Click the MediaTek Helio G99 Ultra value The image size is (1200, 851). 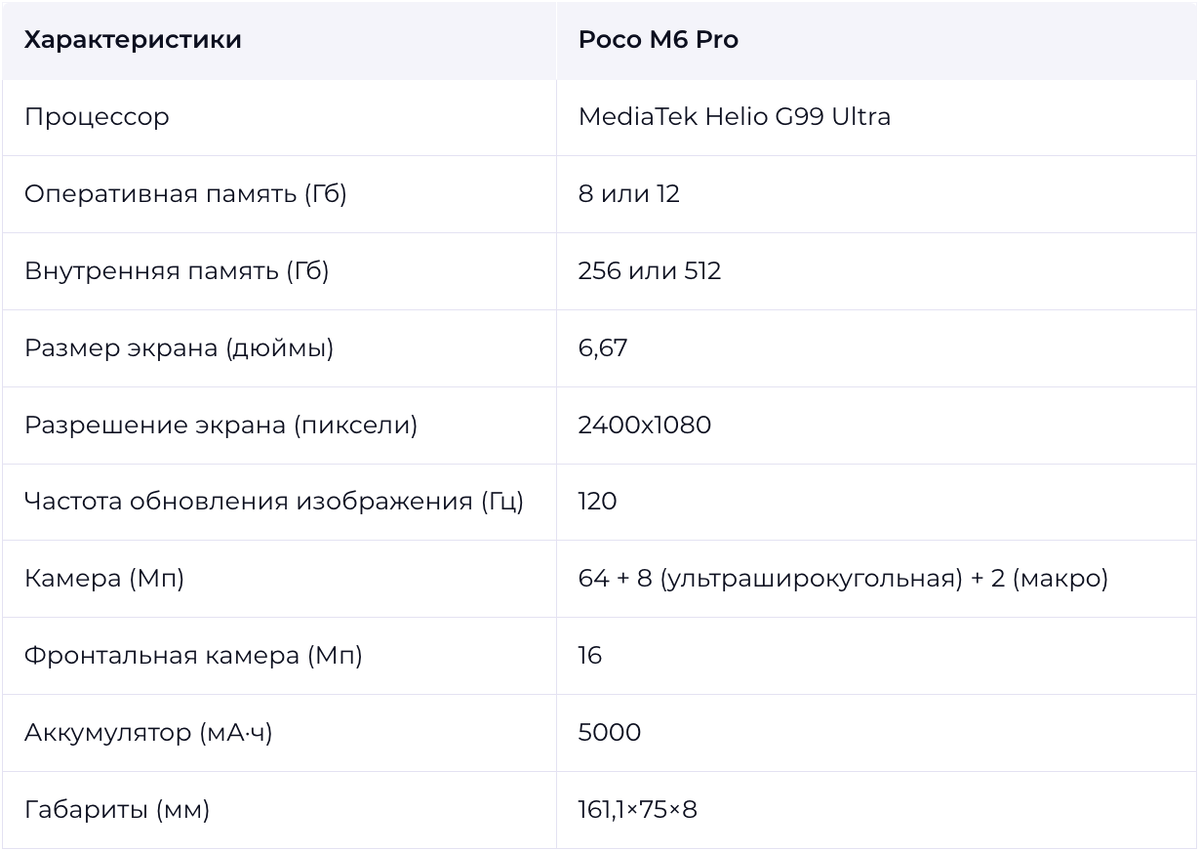pyautogui.click(x=734, y=117)
